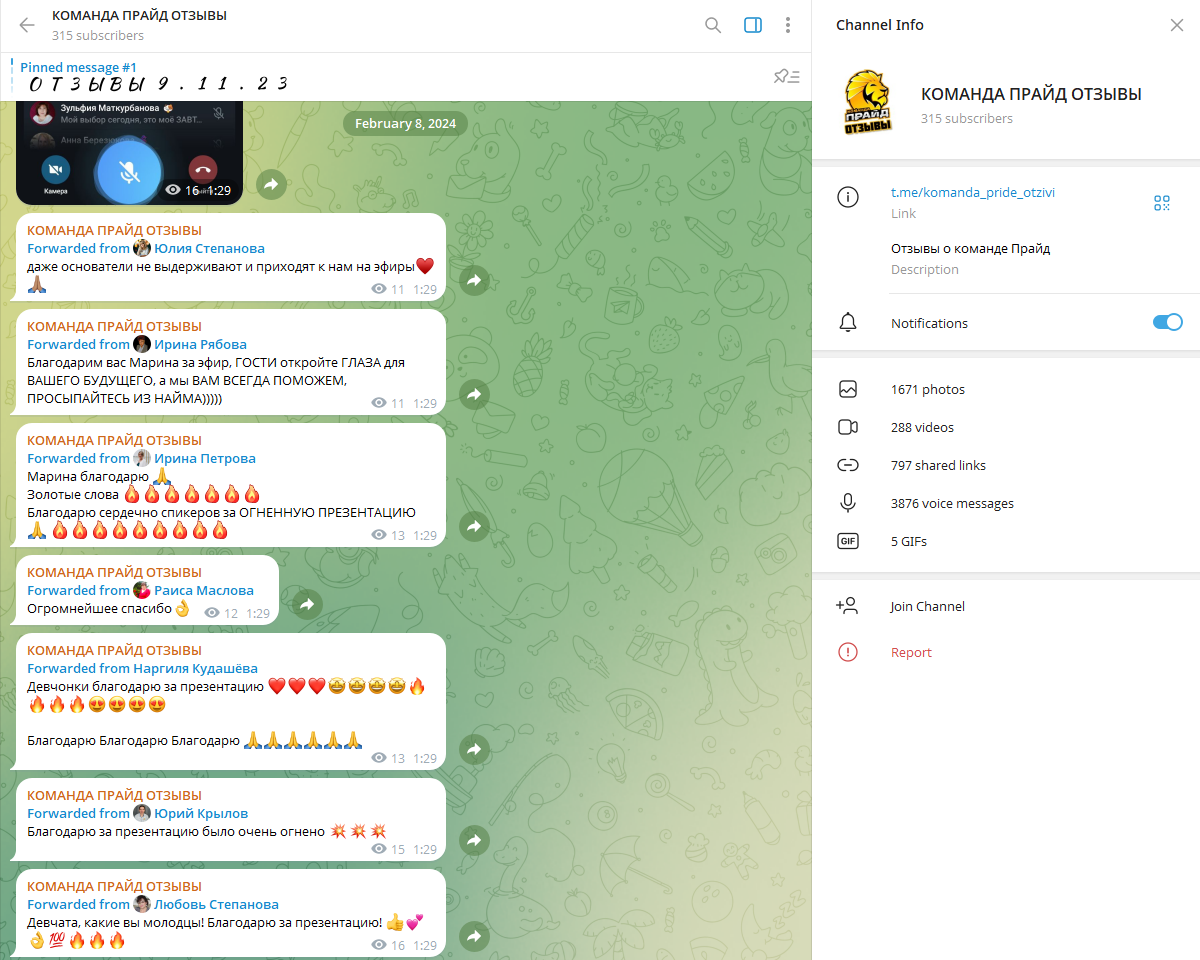Open search in the channel
The height and width of the screenshot is (960, 1200).
click(713, 25)
